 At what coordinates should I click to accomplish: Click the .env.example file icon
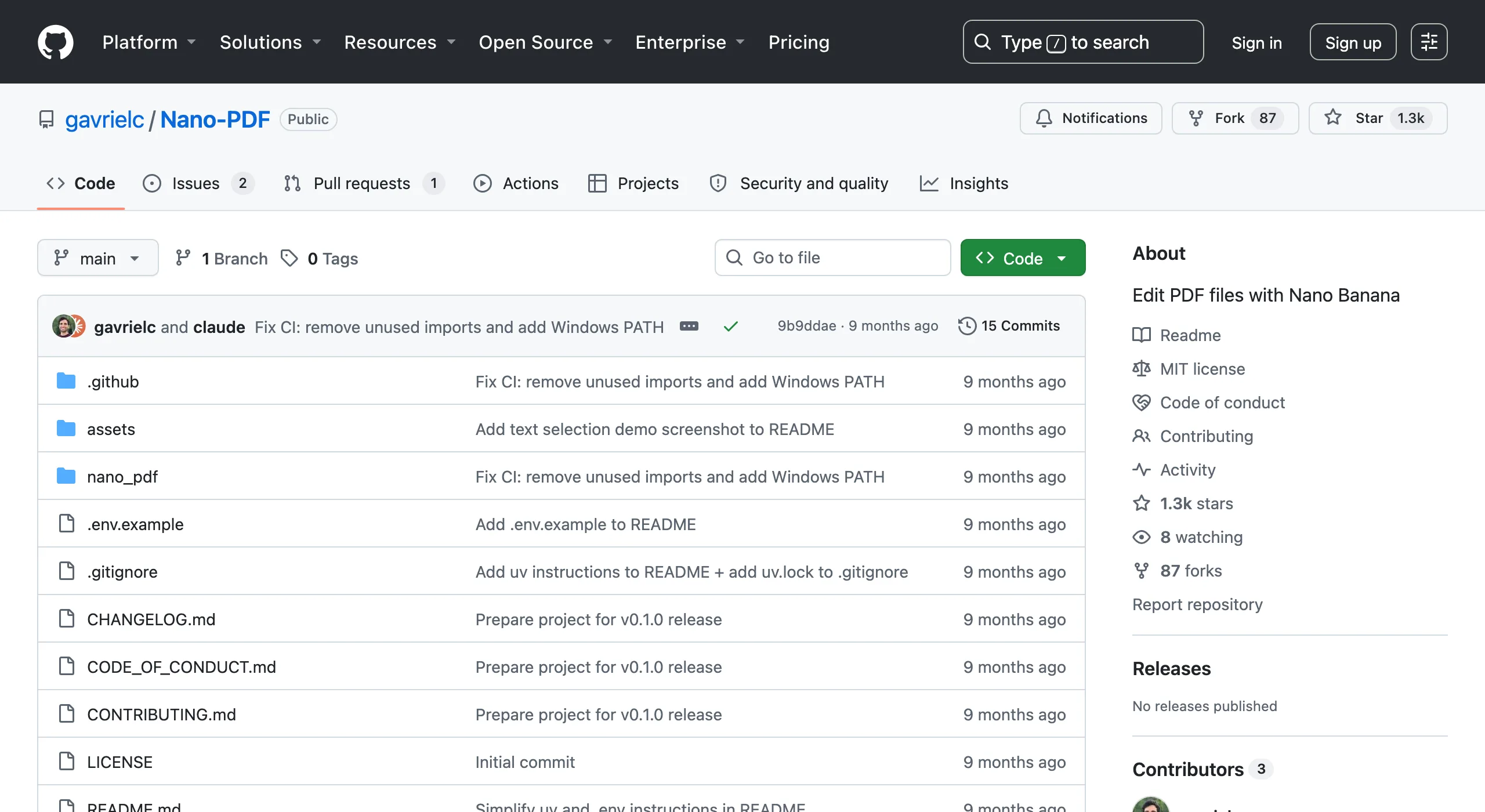pyautogui.click(x=67, y=523)
